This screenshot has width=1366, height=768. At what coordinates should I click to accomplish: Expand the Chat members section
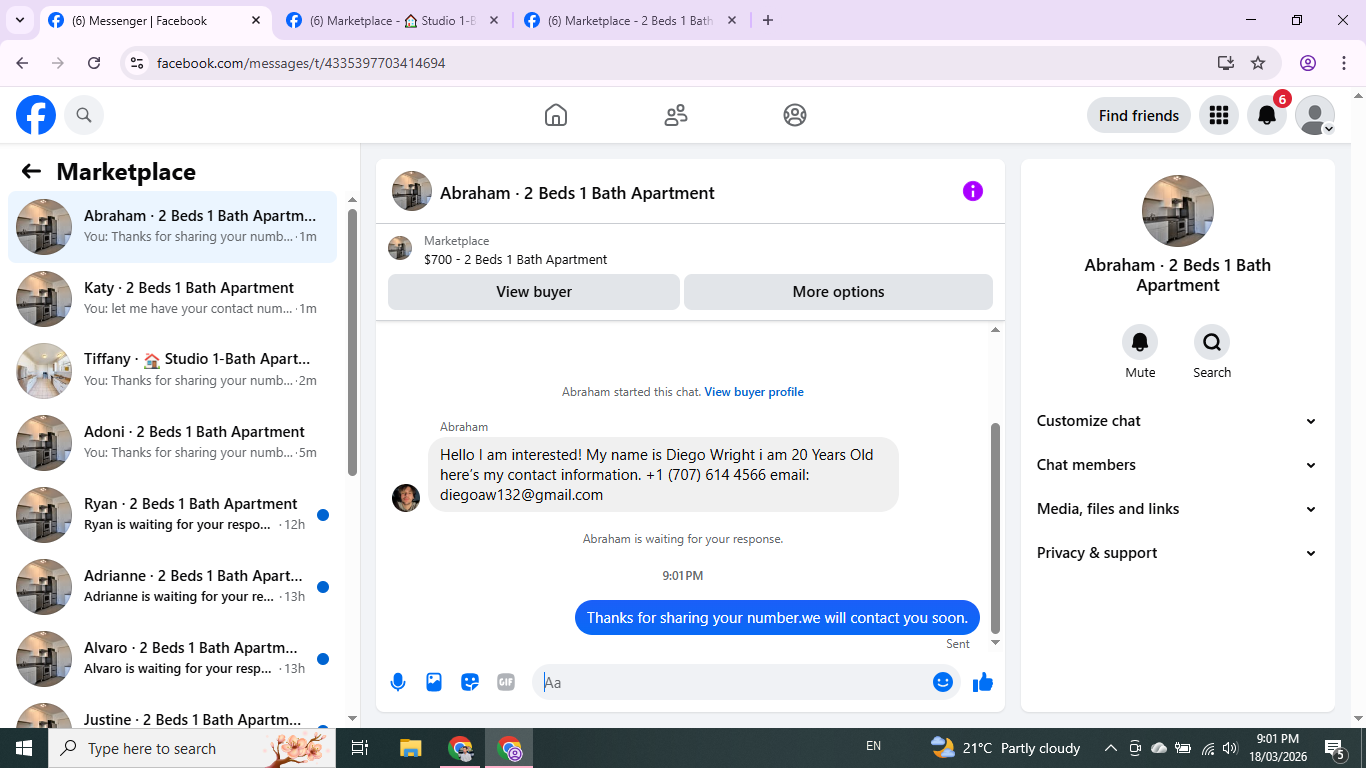coord(1177,465)
